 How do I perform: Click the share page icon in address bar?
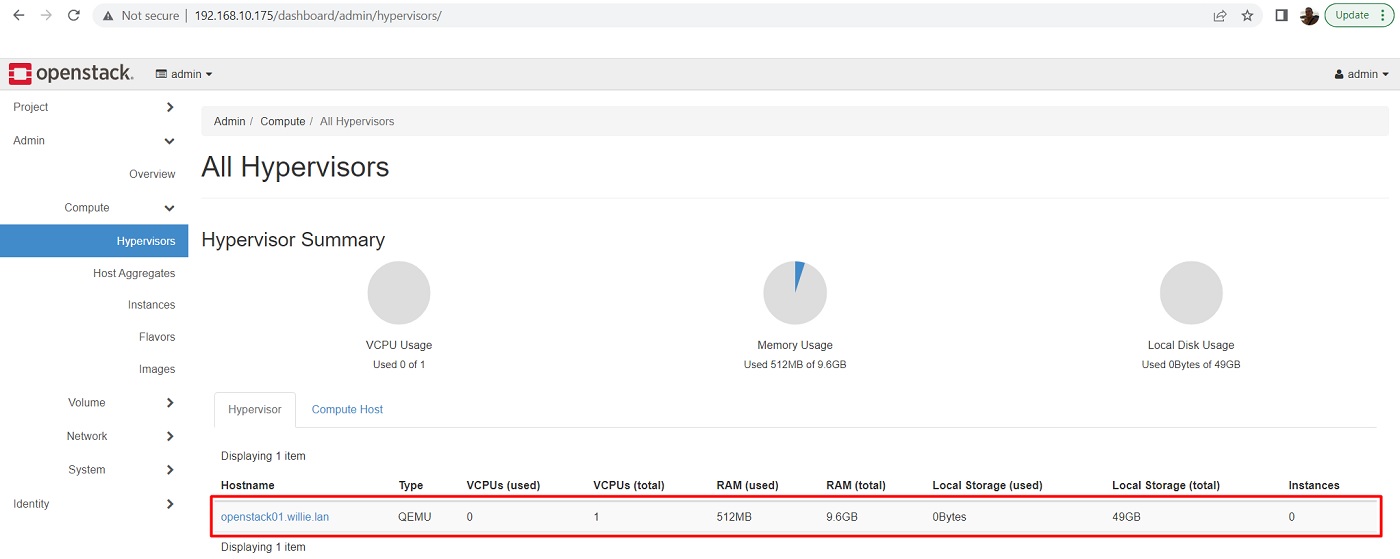click(x=1220, y=16)
